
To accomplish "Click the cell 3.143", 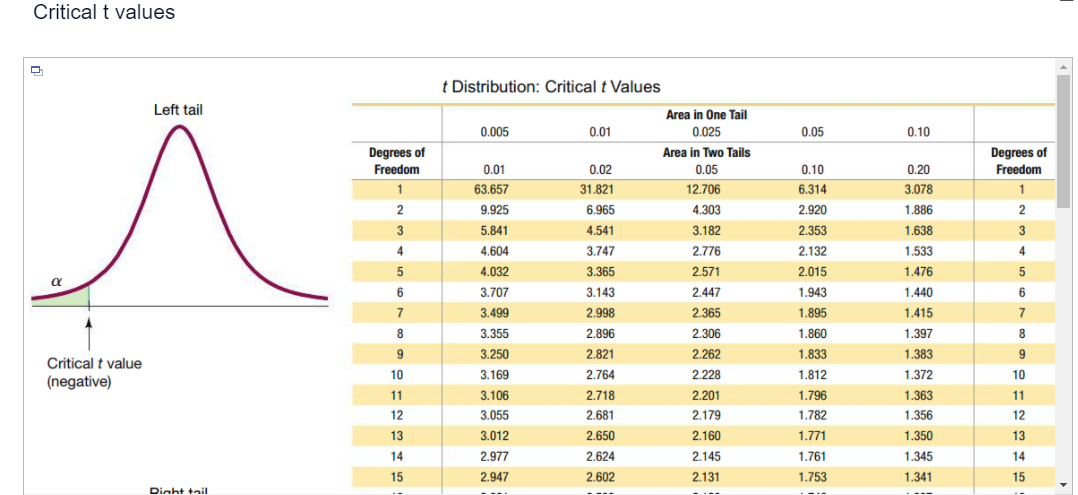I will pos(600,293).
